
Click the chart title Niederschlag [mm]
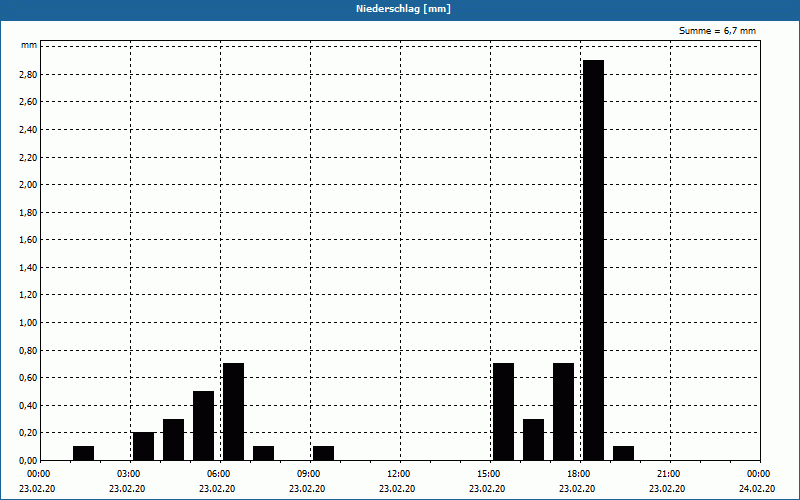(403, 9)
